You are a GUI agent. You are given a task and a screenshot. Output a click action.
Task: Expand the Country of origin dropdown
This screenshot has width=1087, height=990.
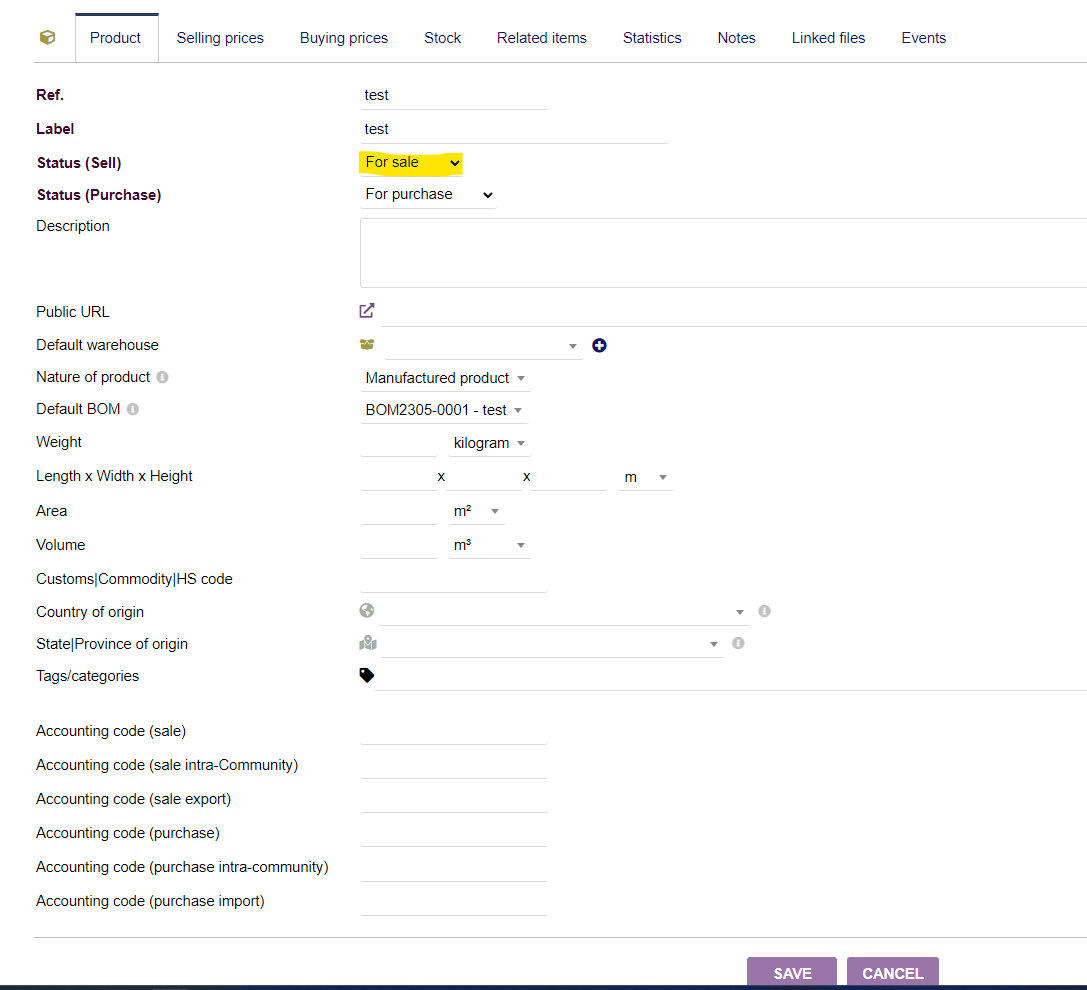[565, 612]
